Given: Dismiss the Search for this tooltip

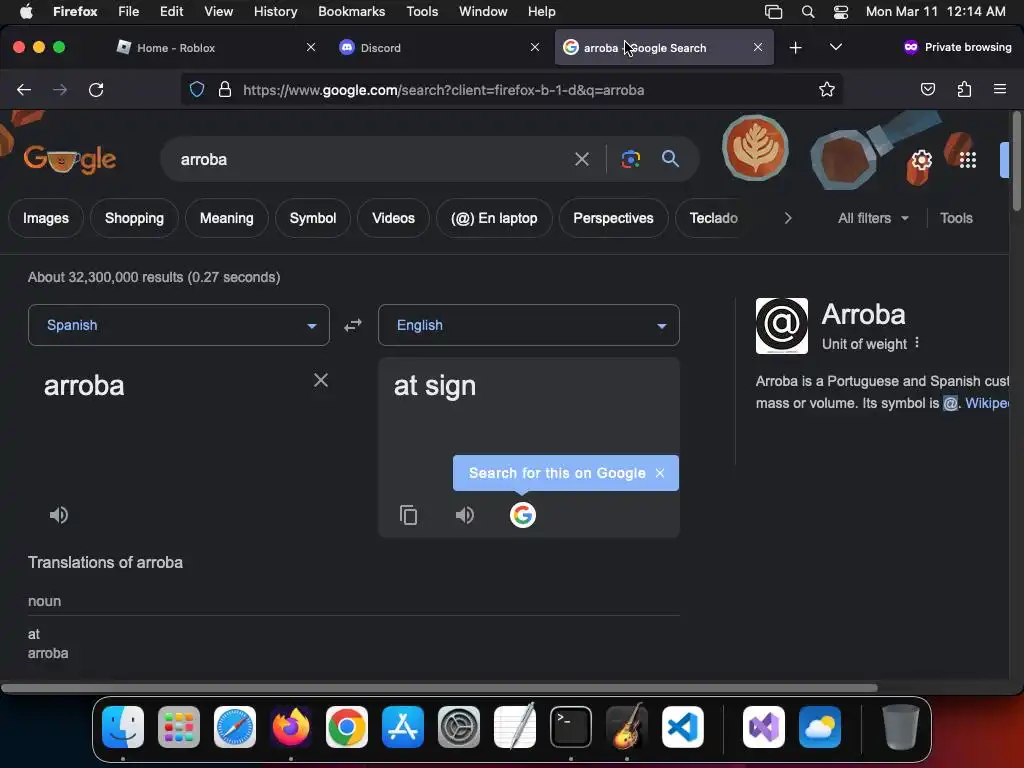Looking at the screenshot, I should click(660, 473).
